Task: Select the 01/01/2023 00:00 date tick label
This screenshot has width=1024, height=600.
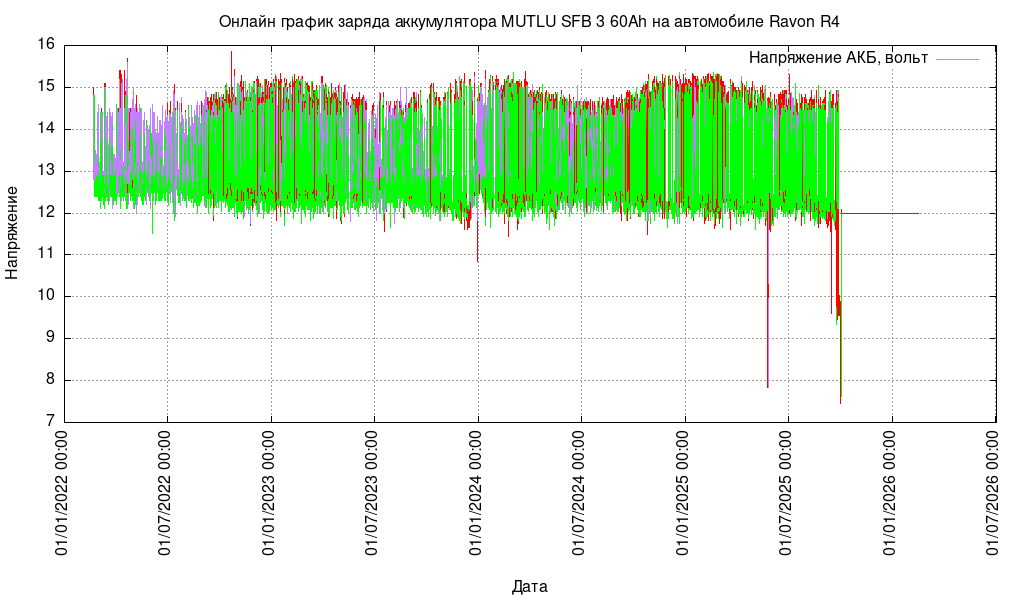Action: pos(270,494)
